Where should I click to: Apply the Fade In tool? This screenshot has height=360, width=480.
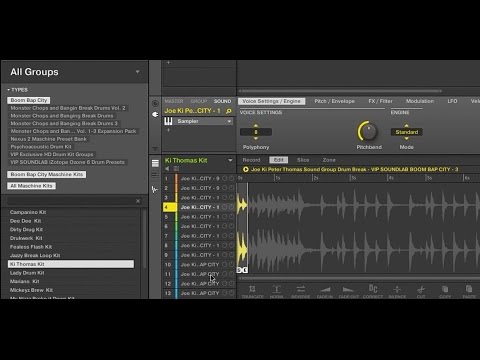pos(325,289)
